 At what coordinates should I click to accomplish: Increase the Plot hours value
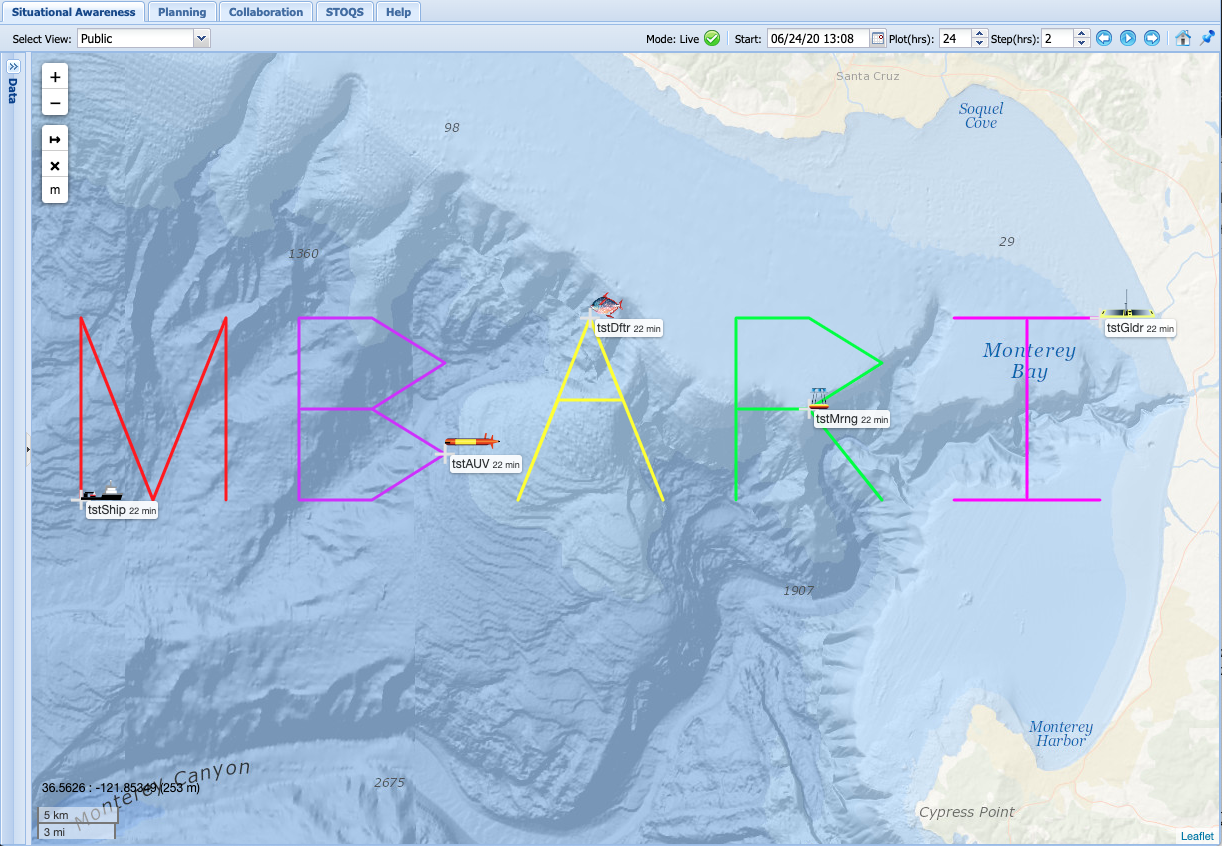point(981,34)
